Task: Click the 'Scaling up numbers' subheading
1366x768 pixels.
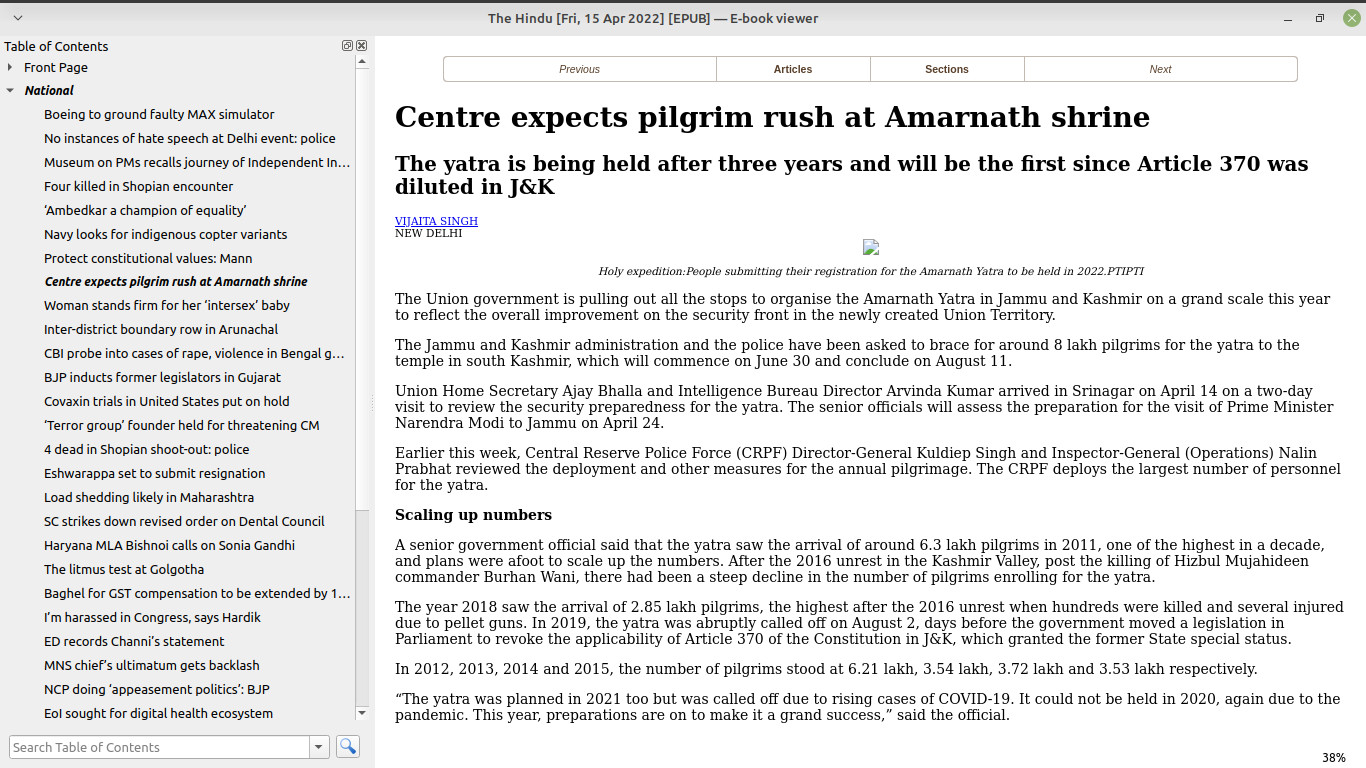Action: (x=473, y=515)
